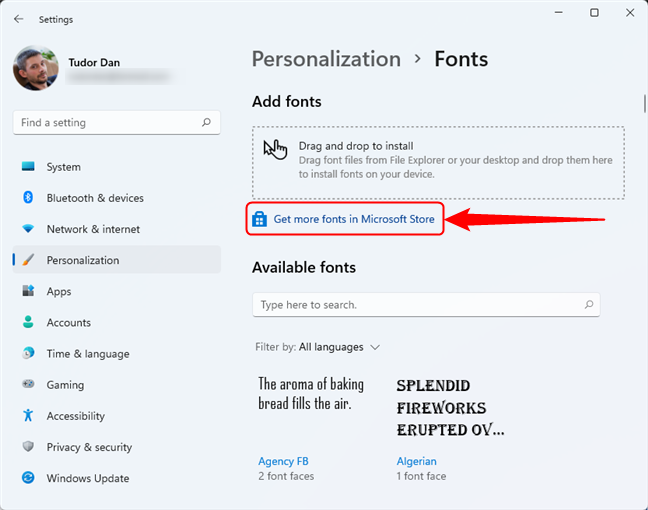
Task: Open the Algerian font link
Action: (x=417, y=461)
